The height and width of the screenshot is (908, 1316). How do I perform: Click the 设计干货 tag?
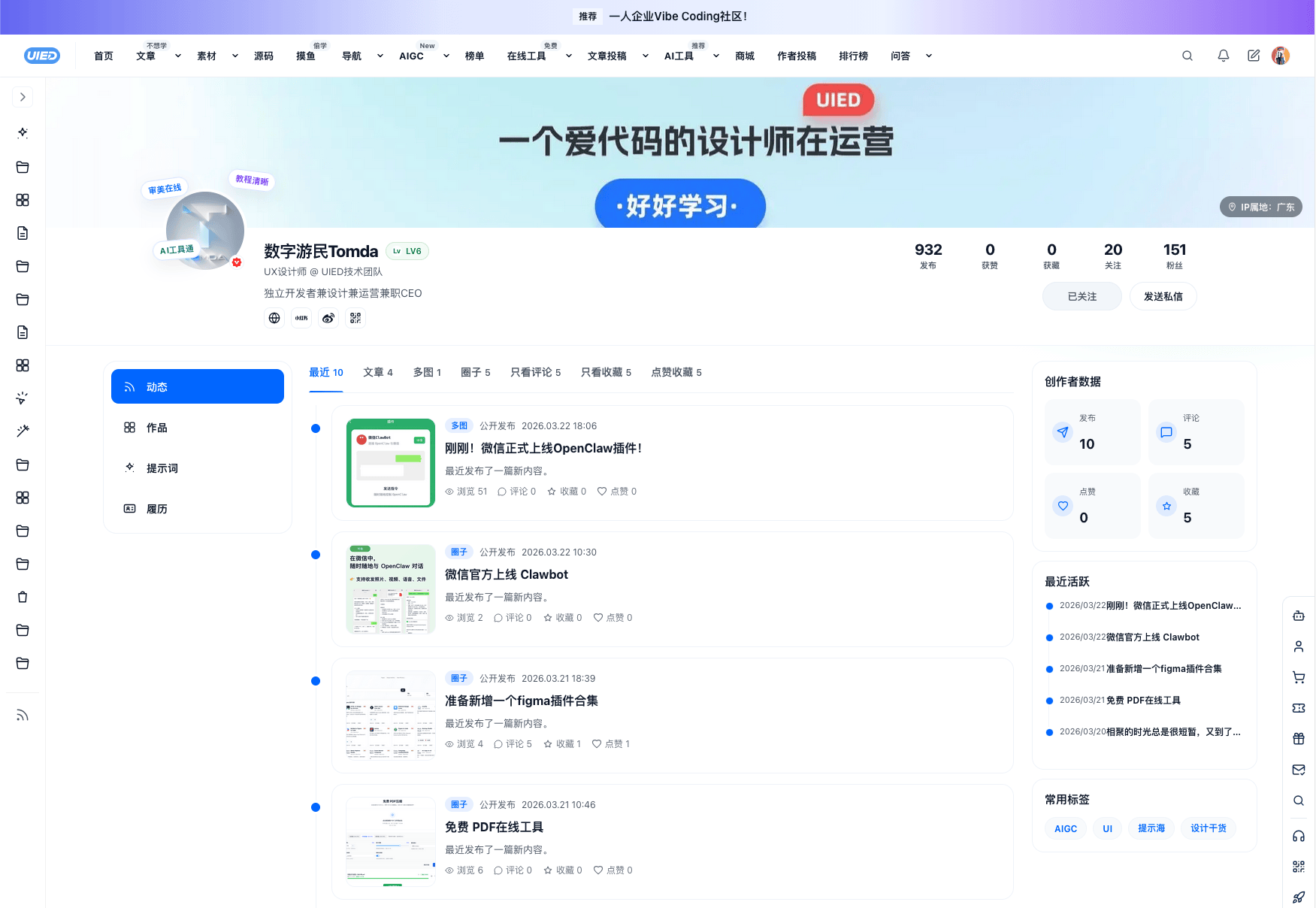click(x=1209, y=828)
